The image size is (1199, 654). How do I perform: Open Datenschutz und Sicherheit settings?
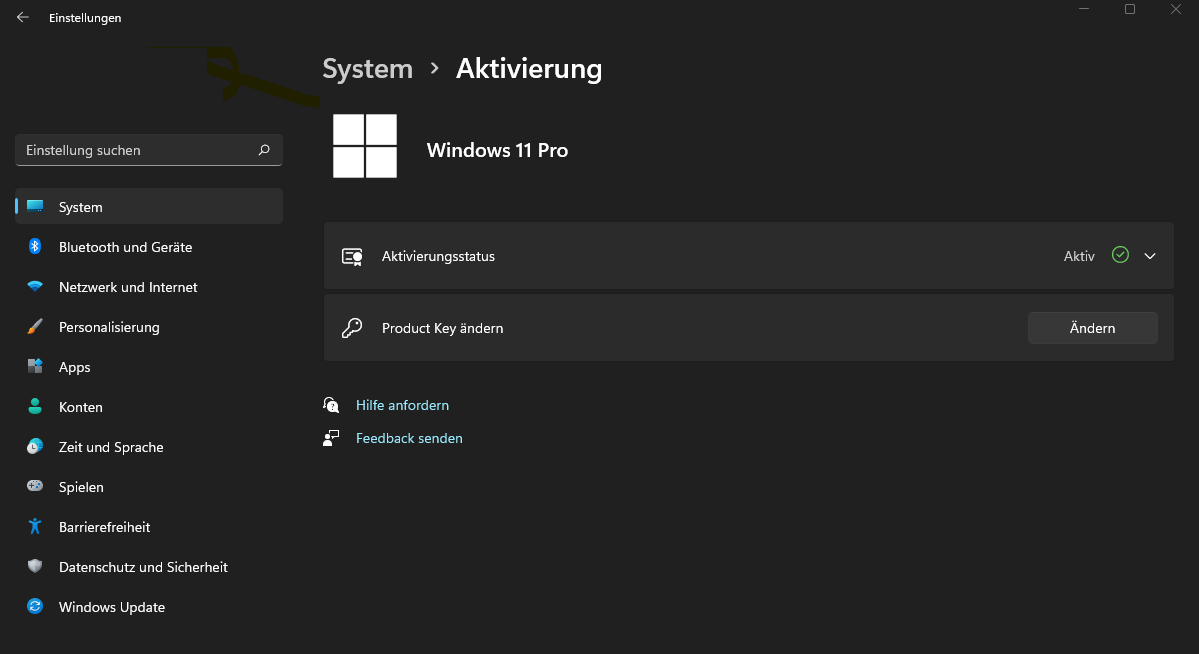tap(149, 567)
